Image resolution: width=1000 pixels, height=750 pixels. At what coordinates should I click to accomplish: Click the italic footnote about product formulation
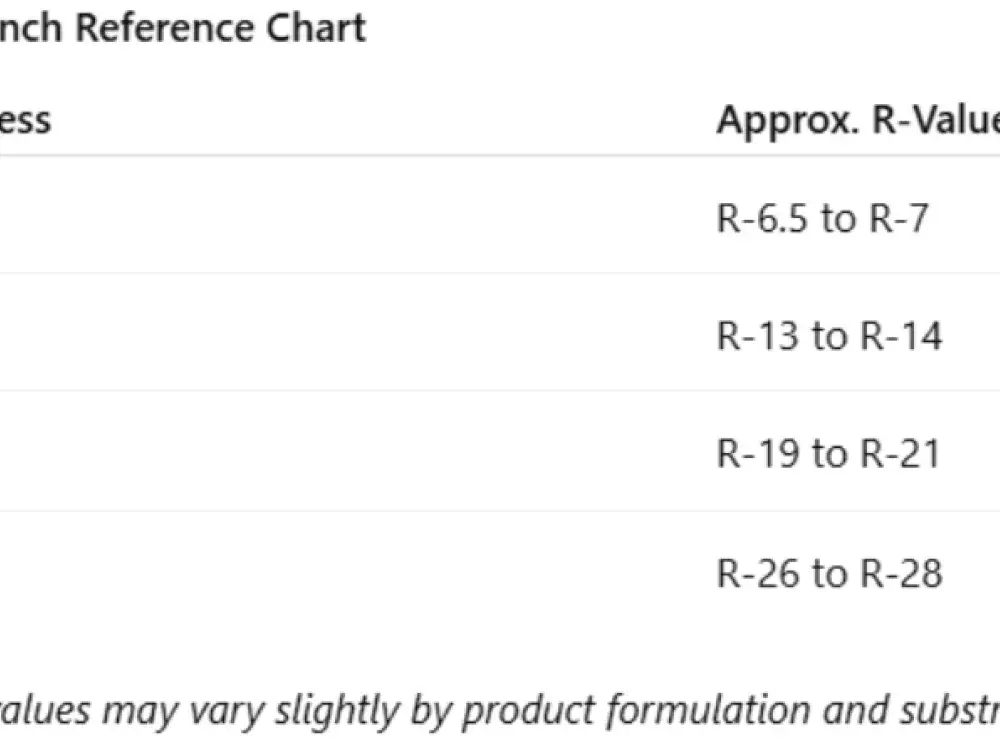tap(500, 710)
